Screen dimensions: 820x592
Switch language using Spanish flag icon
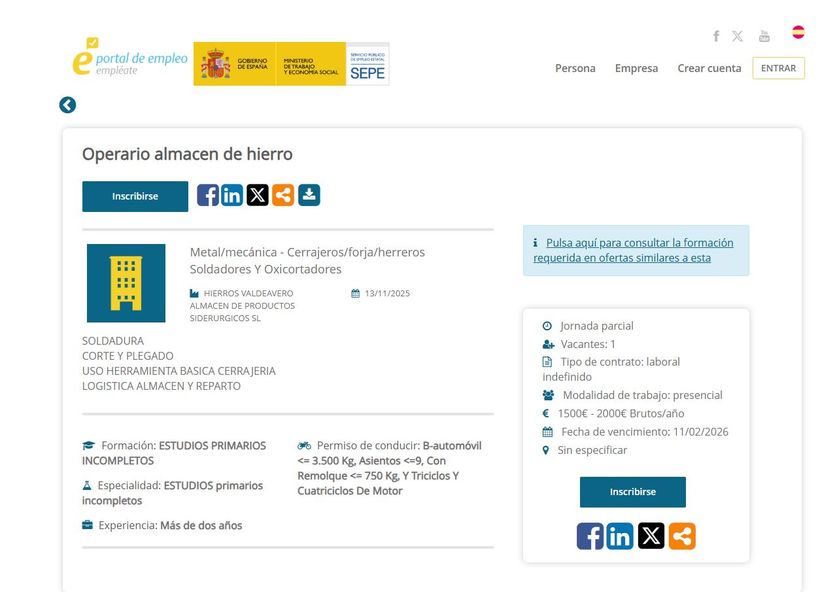click(x=798, y=32)
